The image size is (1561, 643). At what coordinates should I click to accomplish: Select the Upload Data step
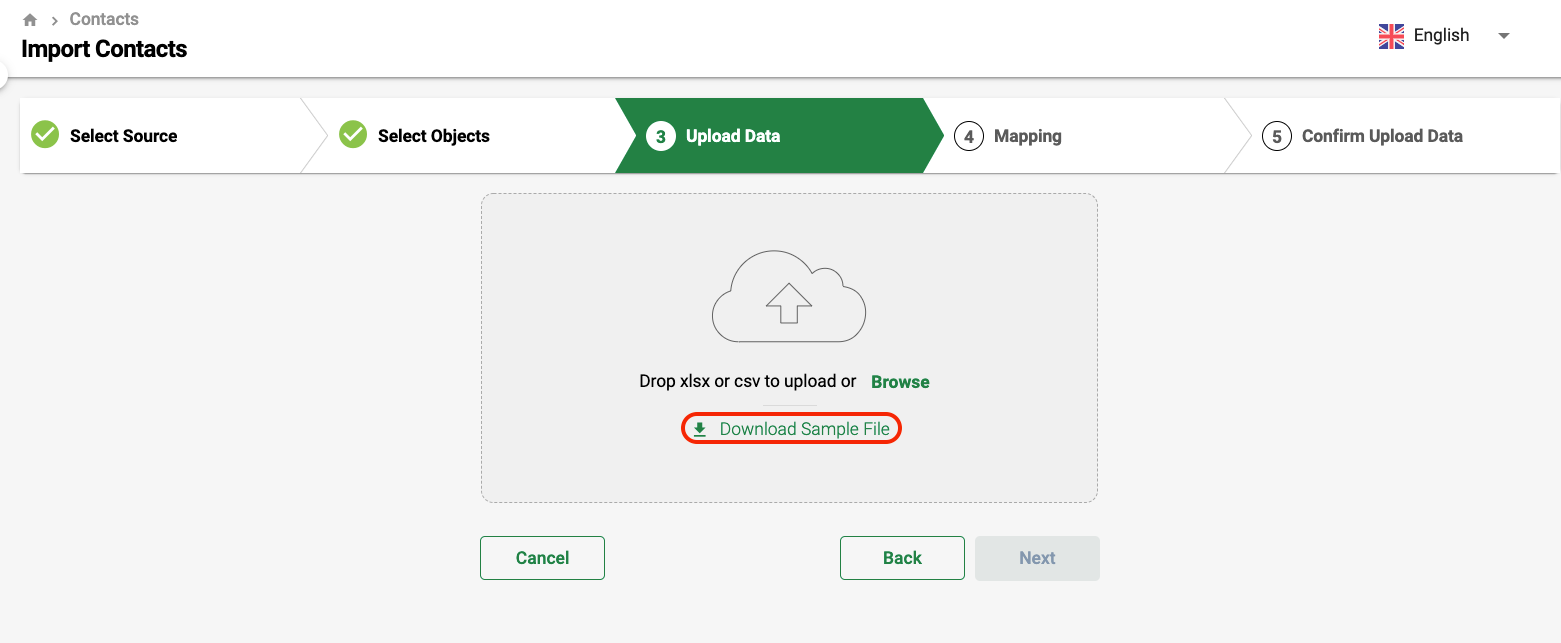pos(733,136)
